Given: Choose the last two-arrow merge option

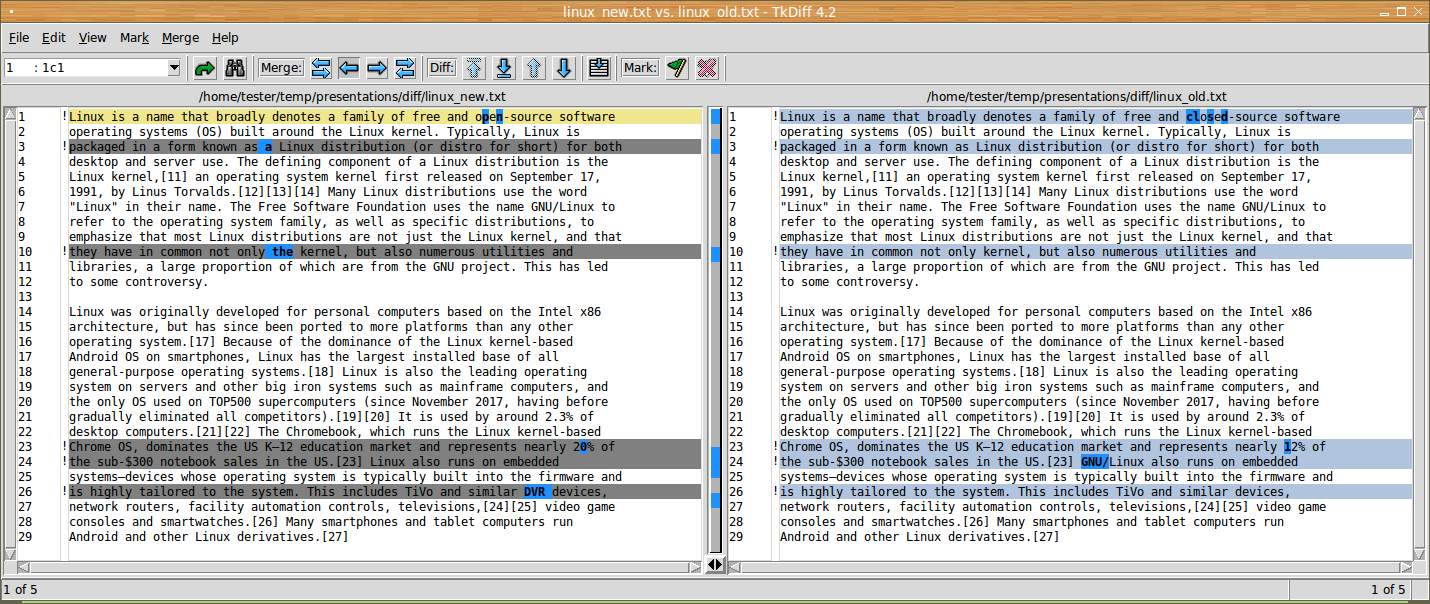Looking at the screenshot, I should tap(405, 68).
